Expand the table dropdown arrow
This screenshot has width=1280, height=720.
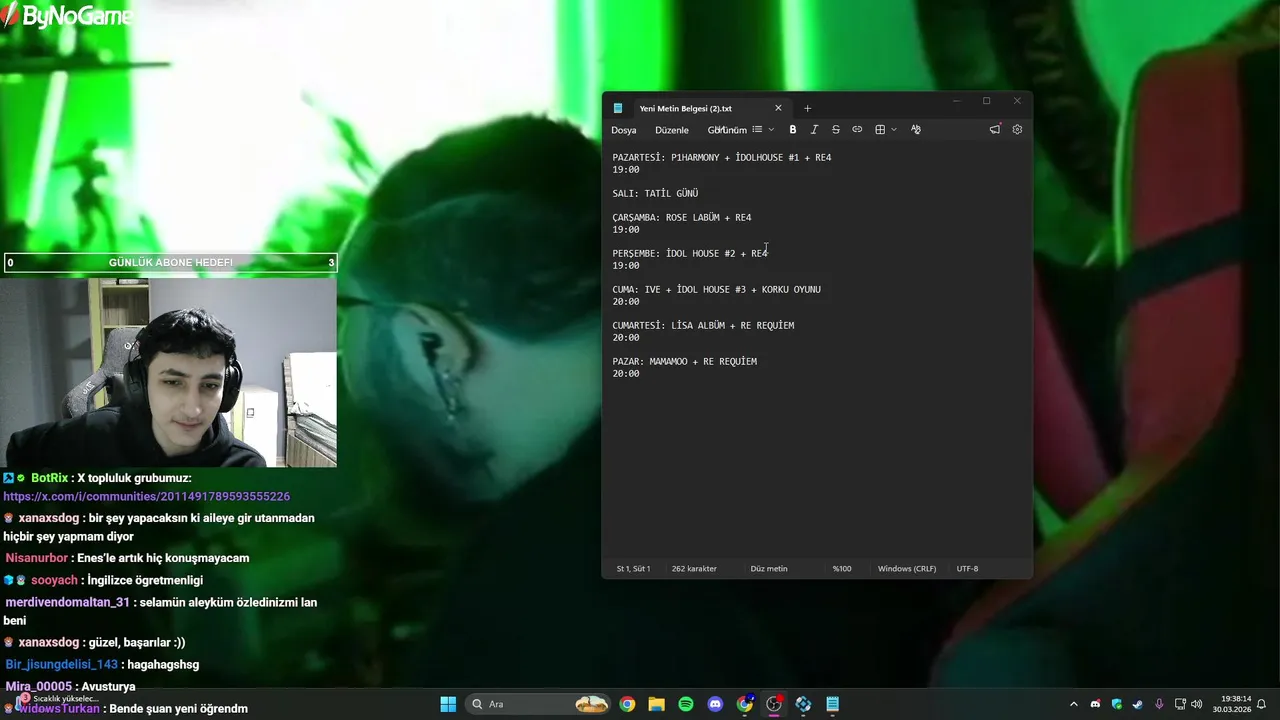894,130
